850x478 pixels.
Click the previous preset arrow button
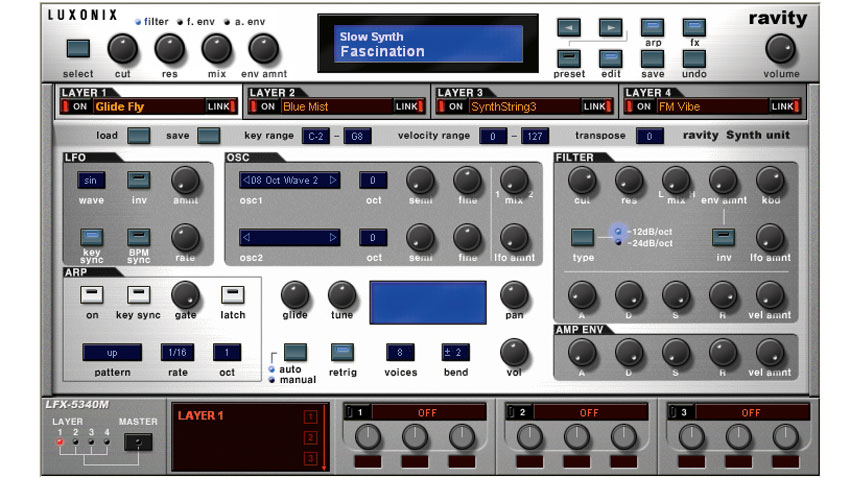(569, 27)
